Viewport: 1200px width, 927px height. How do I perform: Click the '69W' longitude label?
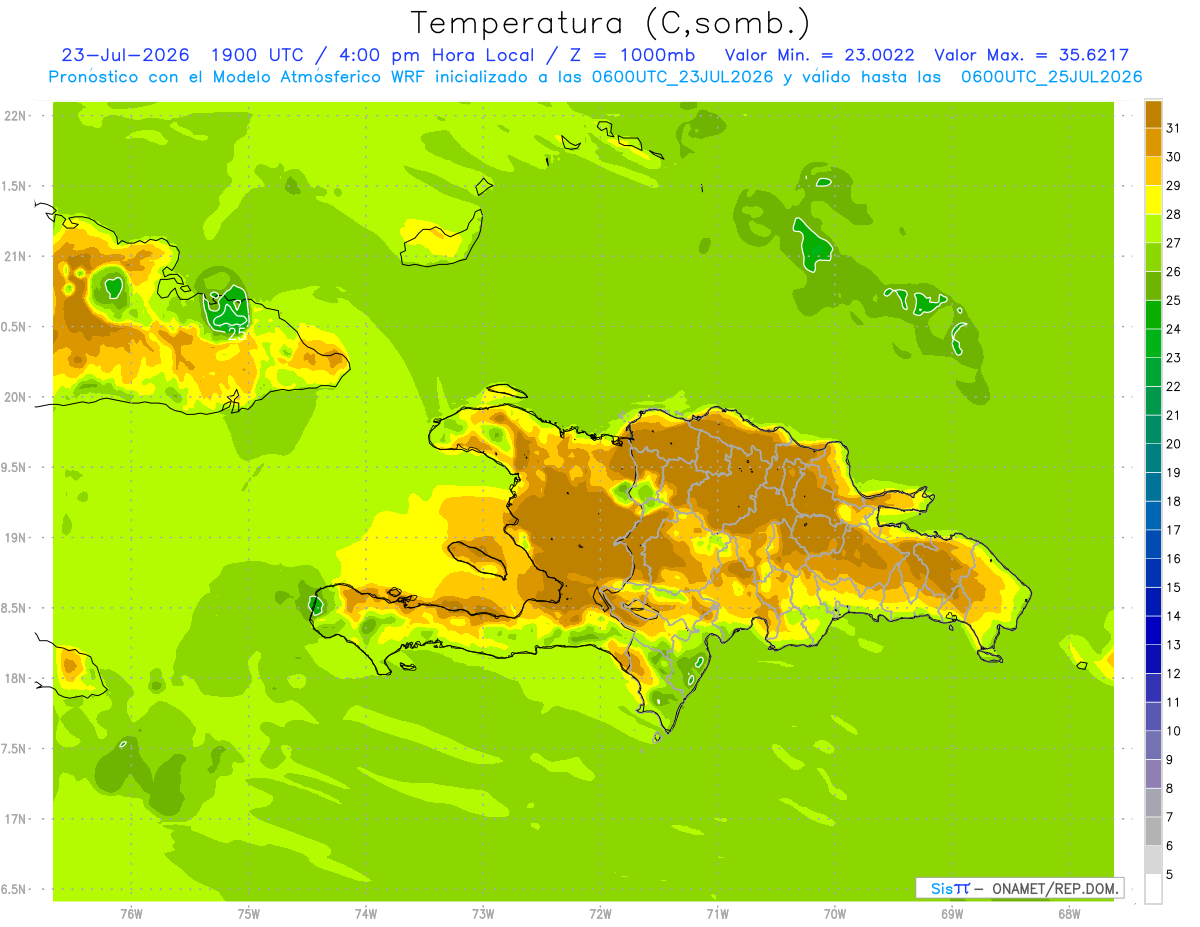point(952,914)
